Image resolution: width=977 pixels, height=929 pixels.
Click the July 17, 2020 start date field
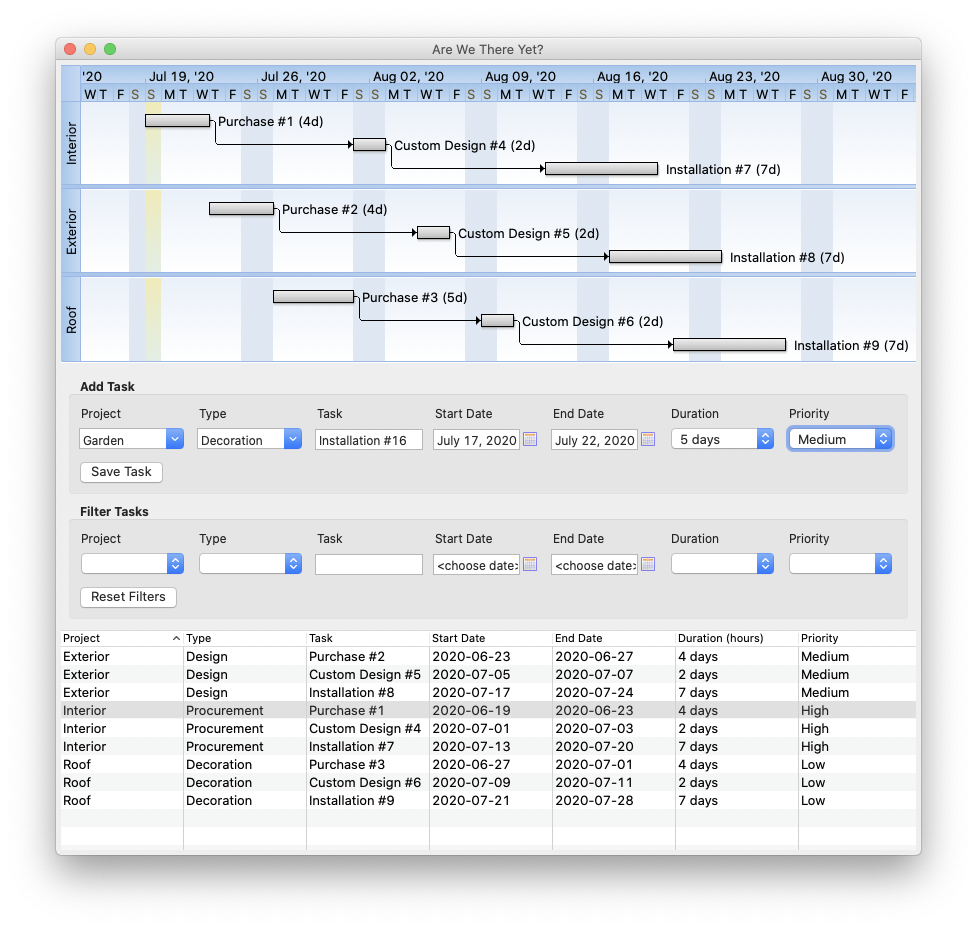pyautogui.click(x=477, y=440)
